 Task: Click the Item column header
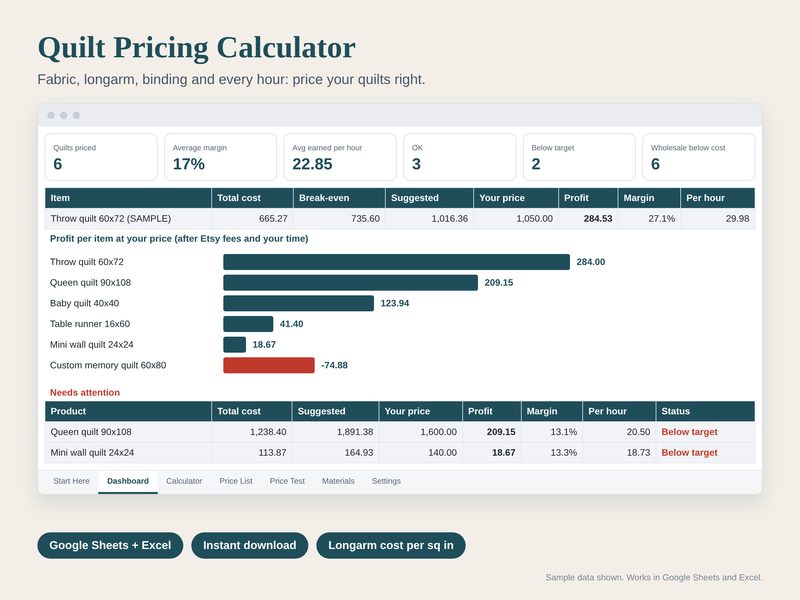(128, 198)
